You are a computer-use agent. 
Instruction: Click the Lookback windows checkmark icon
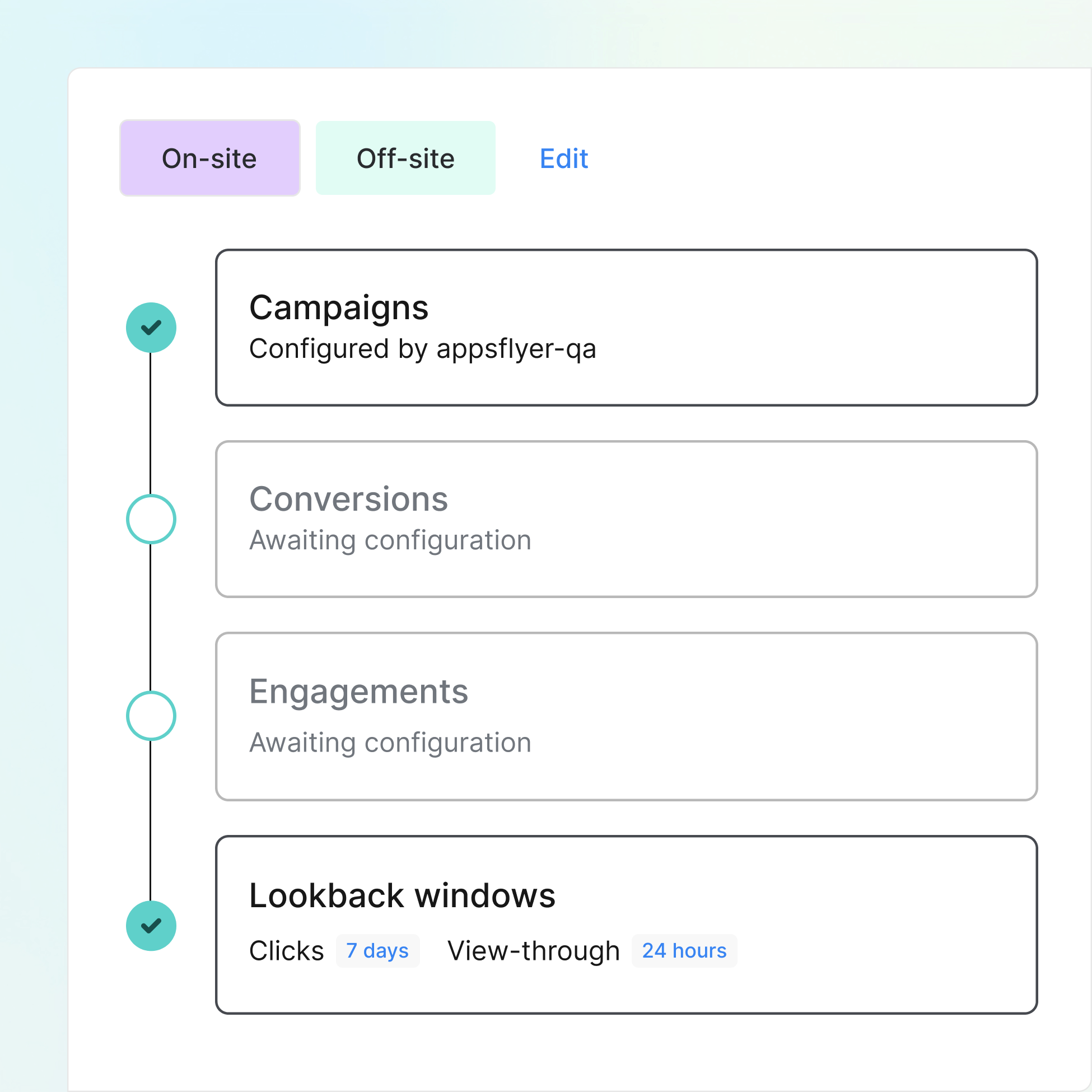pos(151,926)
